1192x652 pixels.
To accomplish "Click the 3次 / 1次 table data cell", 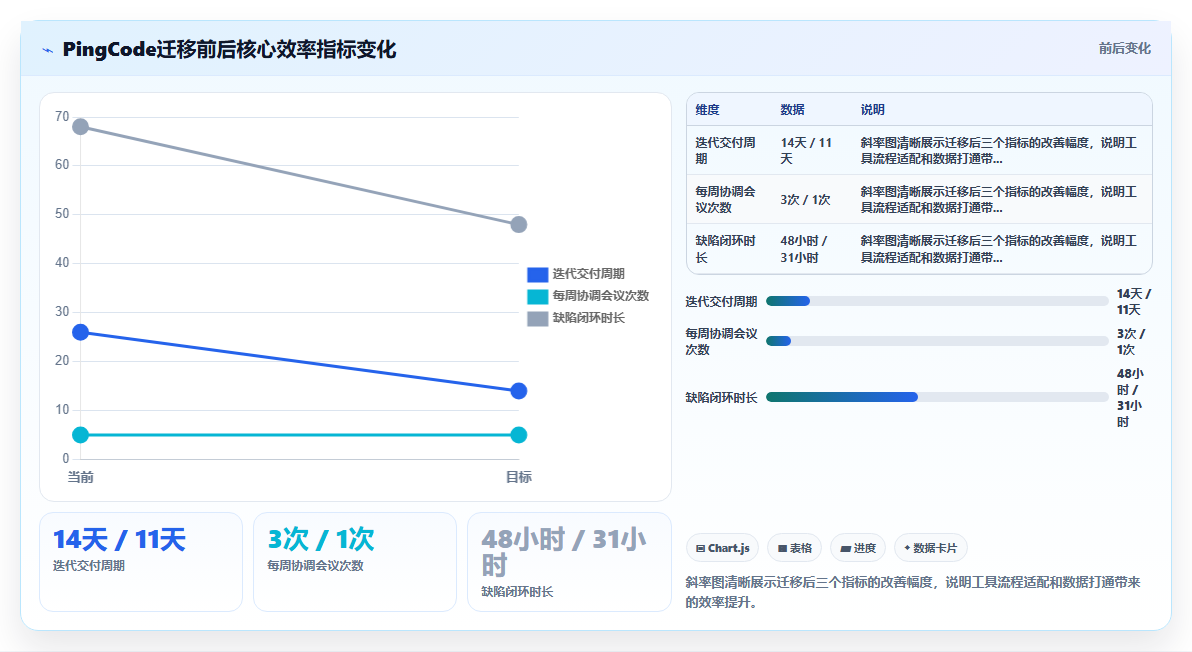I will click(811, 199).
